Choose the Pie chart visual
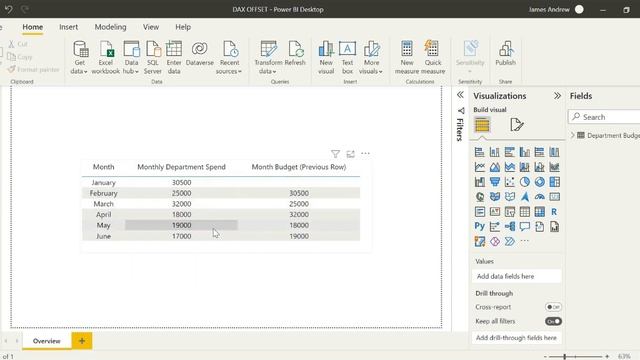 pos(524,182)
